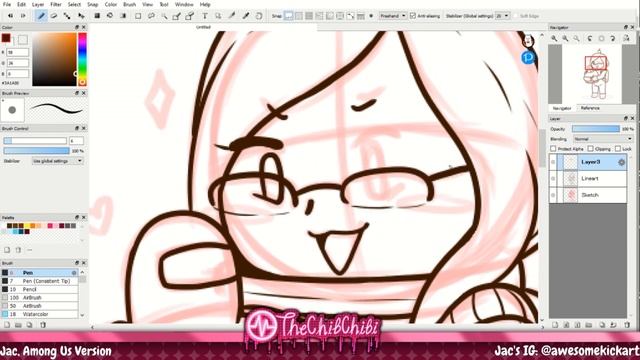Click the Navigator preview thumbnail

[x=592, y=74]
